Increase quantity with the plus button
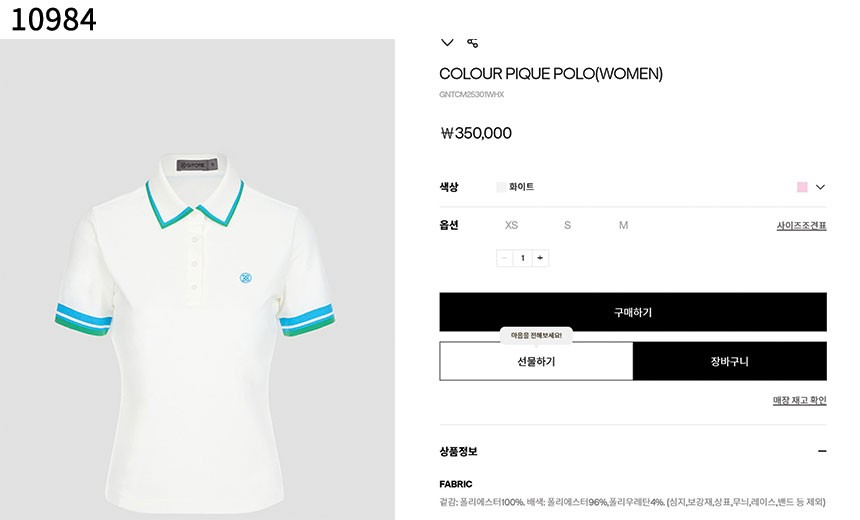This screenshot has width=860, height=520. coord(540,258)
